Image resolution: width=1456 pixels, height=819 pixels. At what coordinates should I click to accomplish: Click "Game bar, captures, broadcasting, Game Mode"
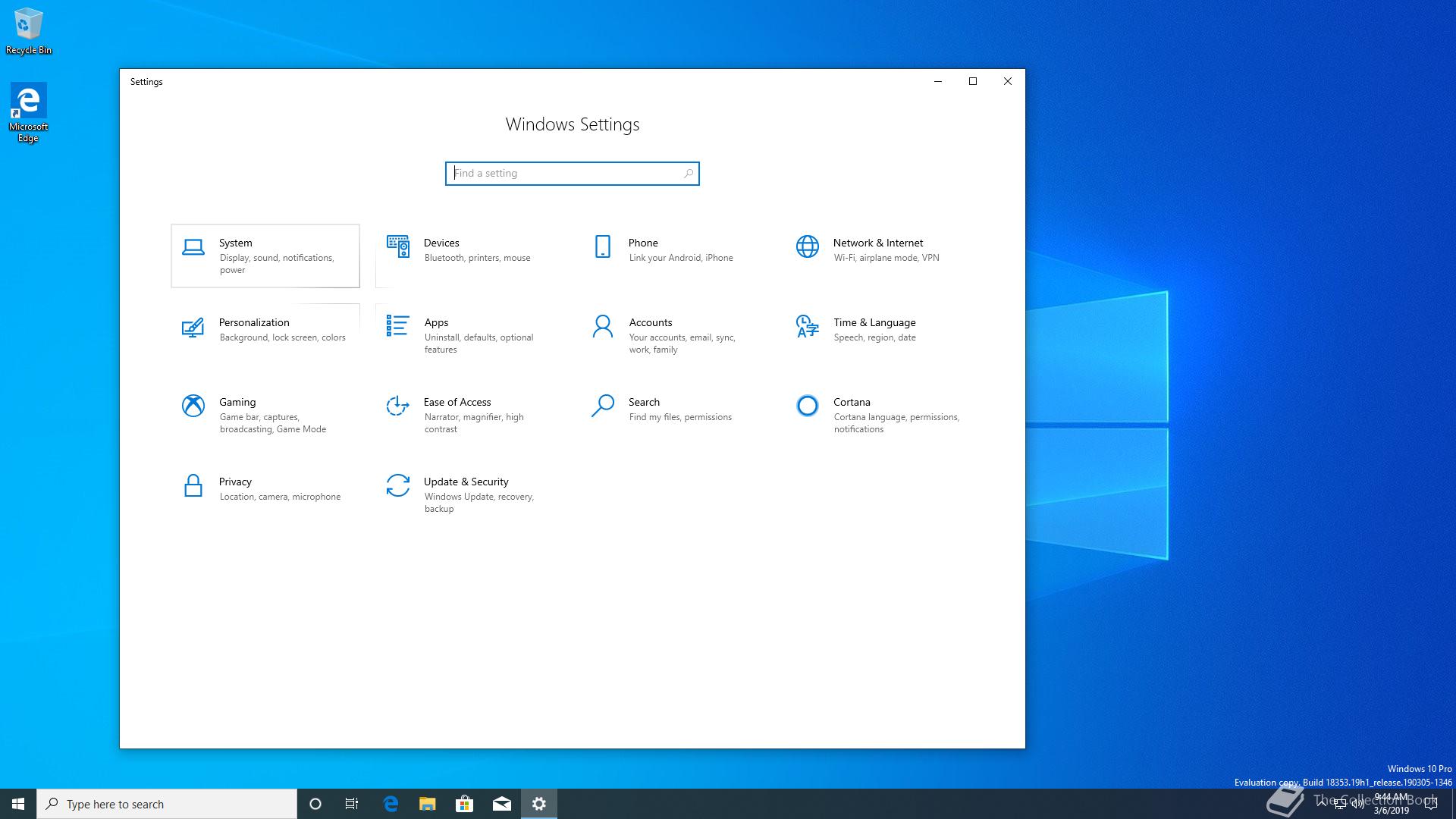(x=273, y=423)
